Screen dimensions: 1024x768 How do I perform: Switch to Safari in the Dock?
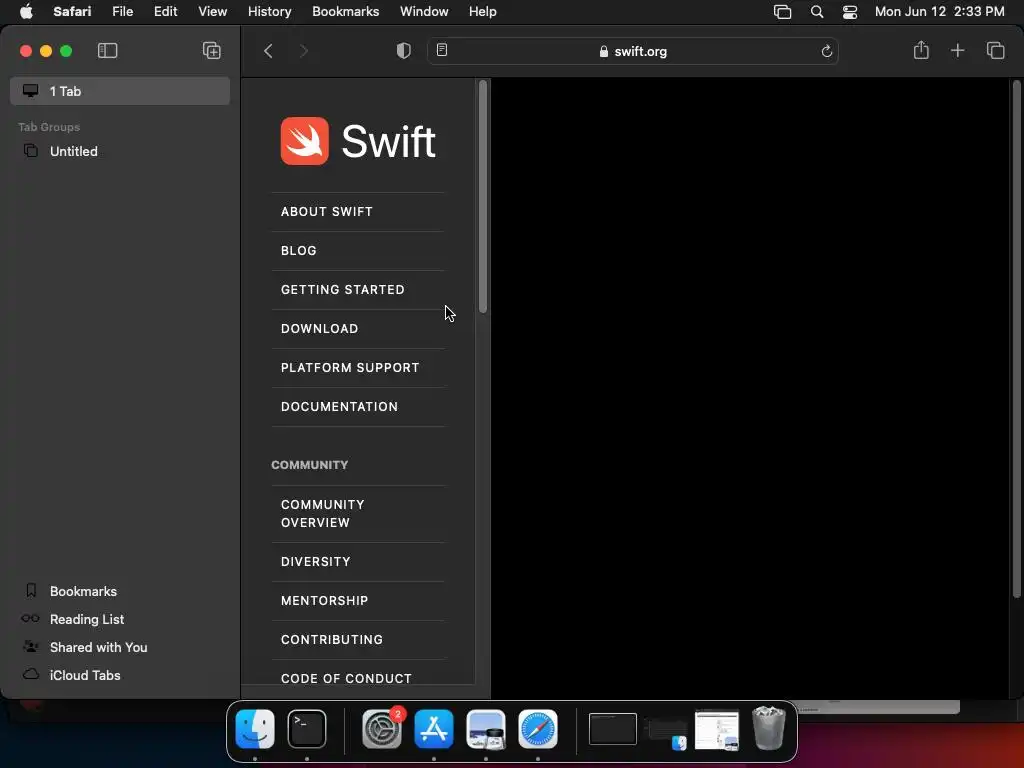[x=538, y=729]
